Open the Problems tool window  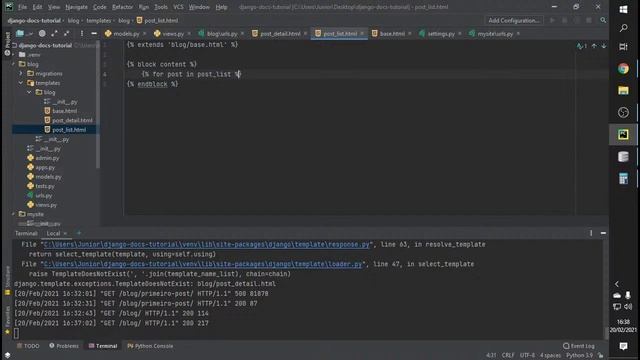[x=64, y=346]
